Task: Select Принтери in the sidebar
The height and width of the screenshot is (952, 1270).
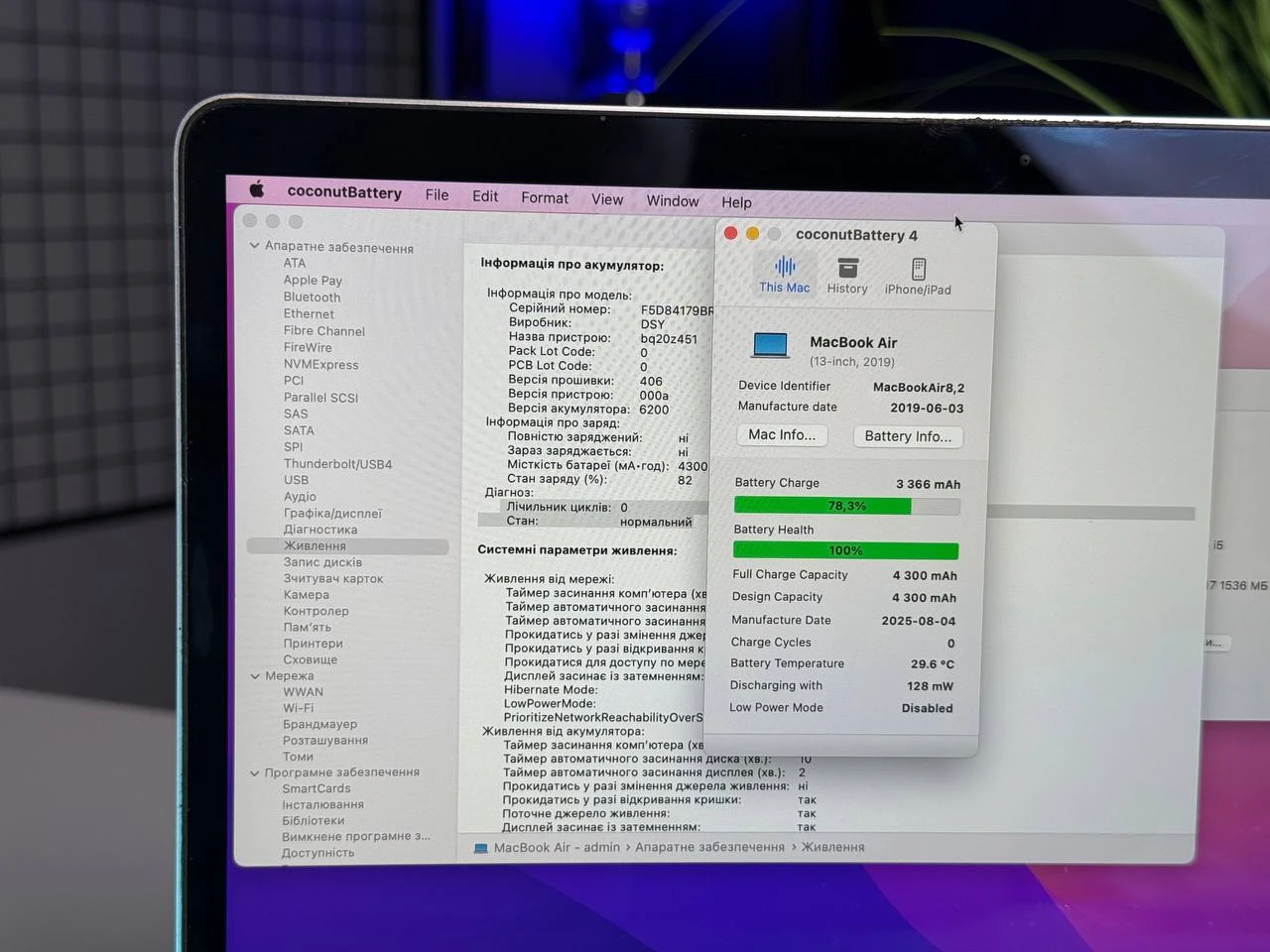Action: [x=313, y=644]
